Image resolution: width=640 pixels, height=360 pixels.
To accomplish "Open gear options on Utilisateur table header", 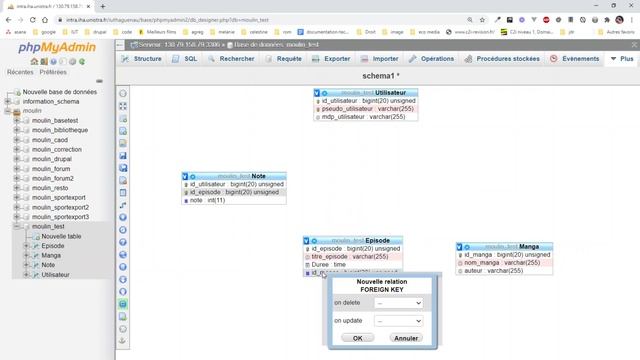I will coord(324,93).
